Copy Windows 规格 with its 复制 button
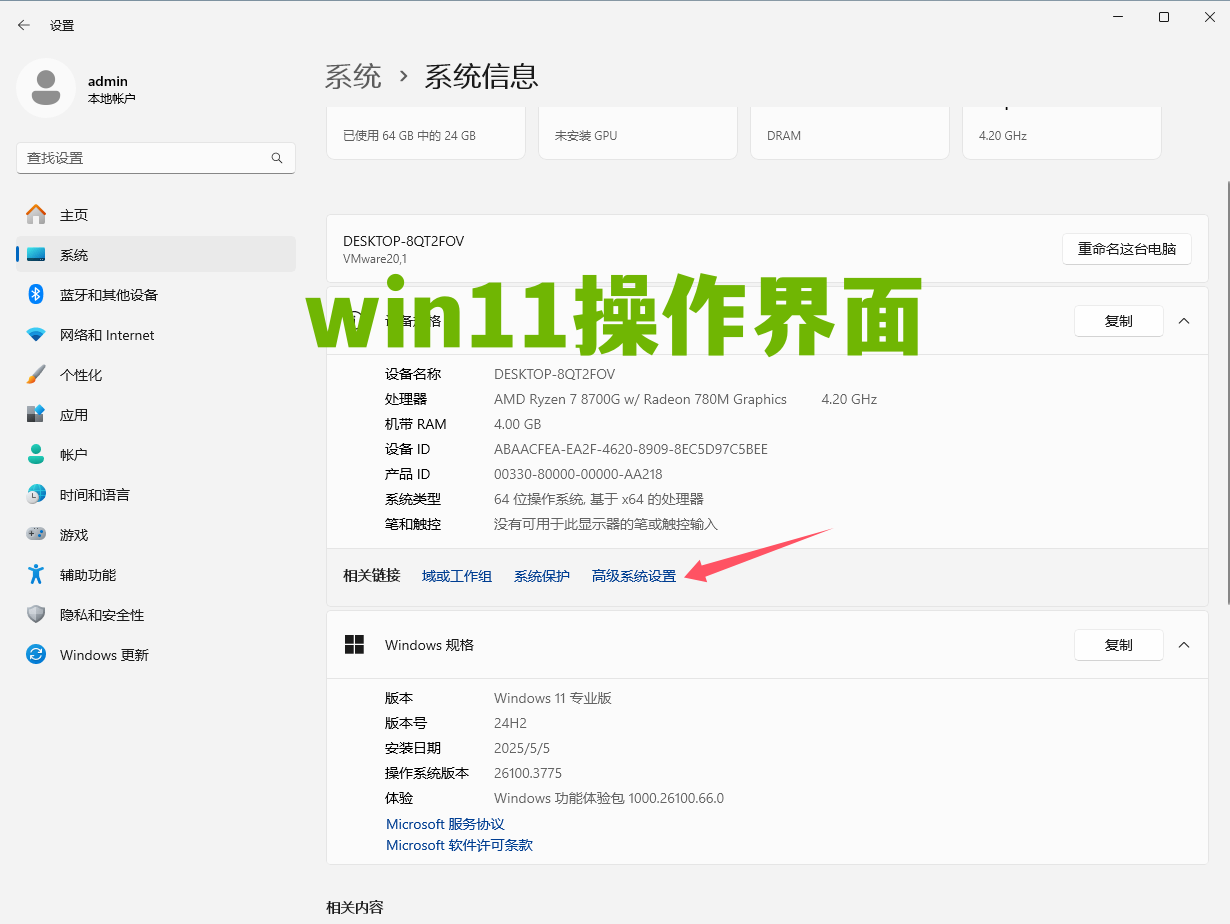Image resolution: width=1230 pixels, height=924 pixels. pos(1119,645)
